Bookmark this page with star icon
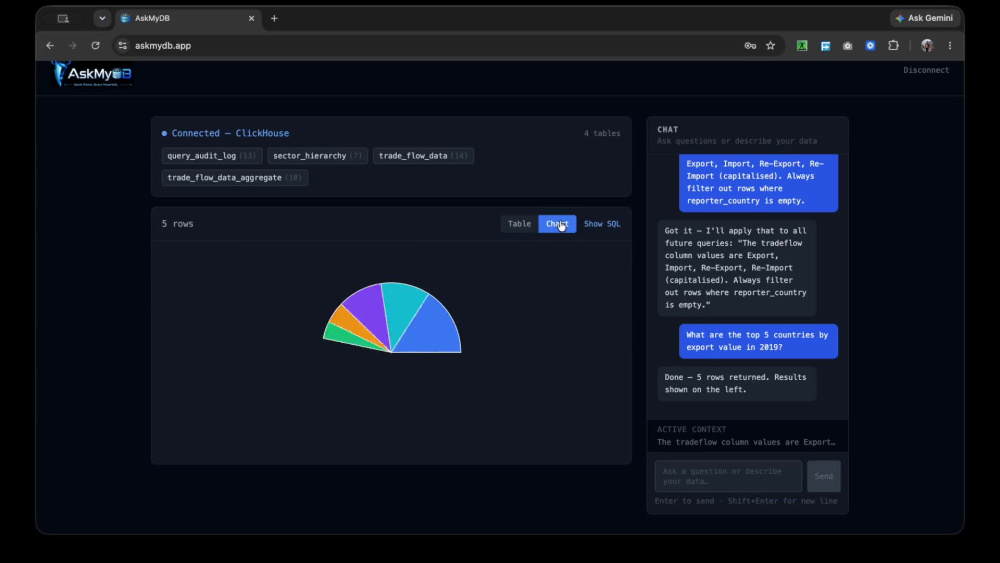 770,45
